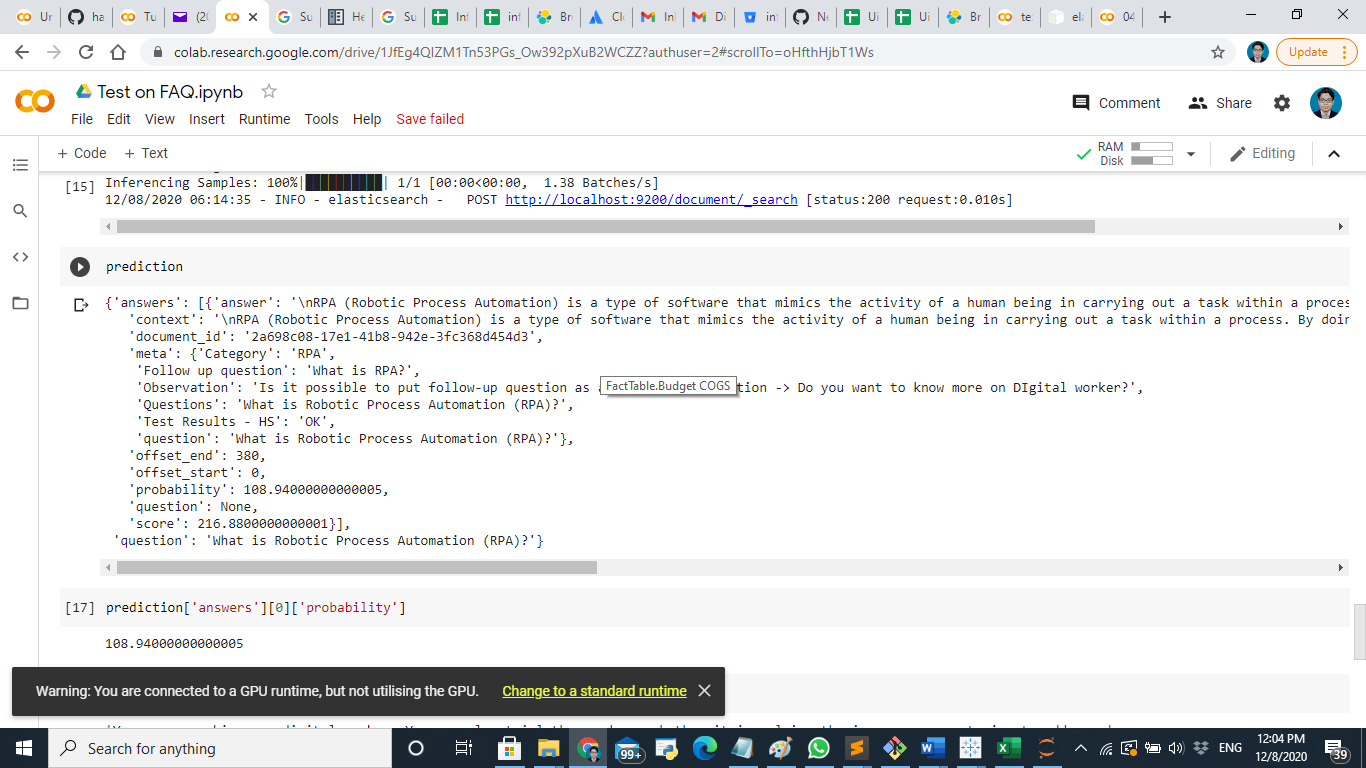This screenshot has width=1366, height=768.
Task: Open the Google account avatar in Colab
Action: (x=1326, y=103)
